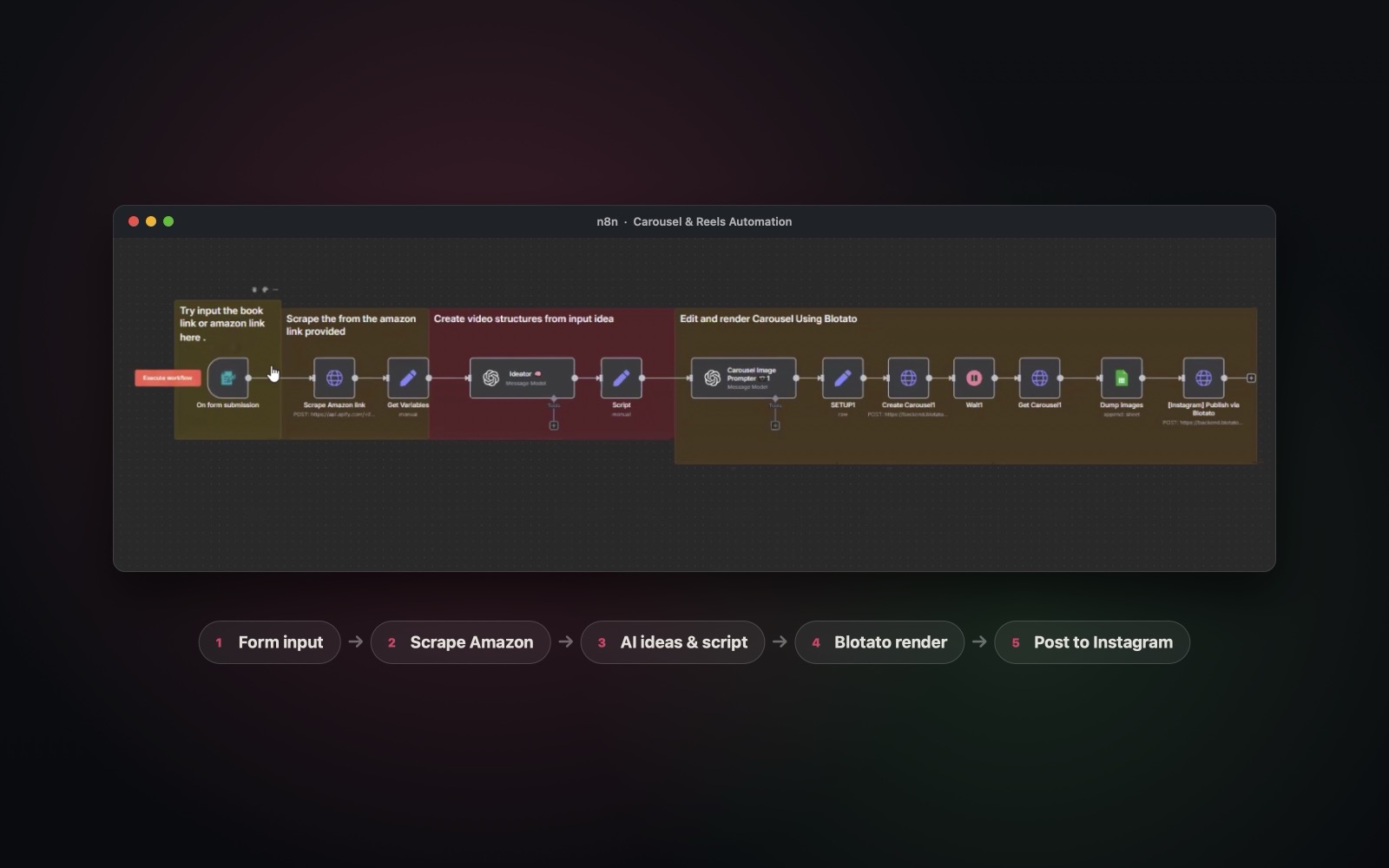Click the 'AI ideas & script' step pill
Image resolution: width=1389 pixels, height=868 pixels.
coord(672,642)
